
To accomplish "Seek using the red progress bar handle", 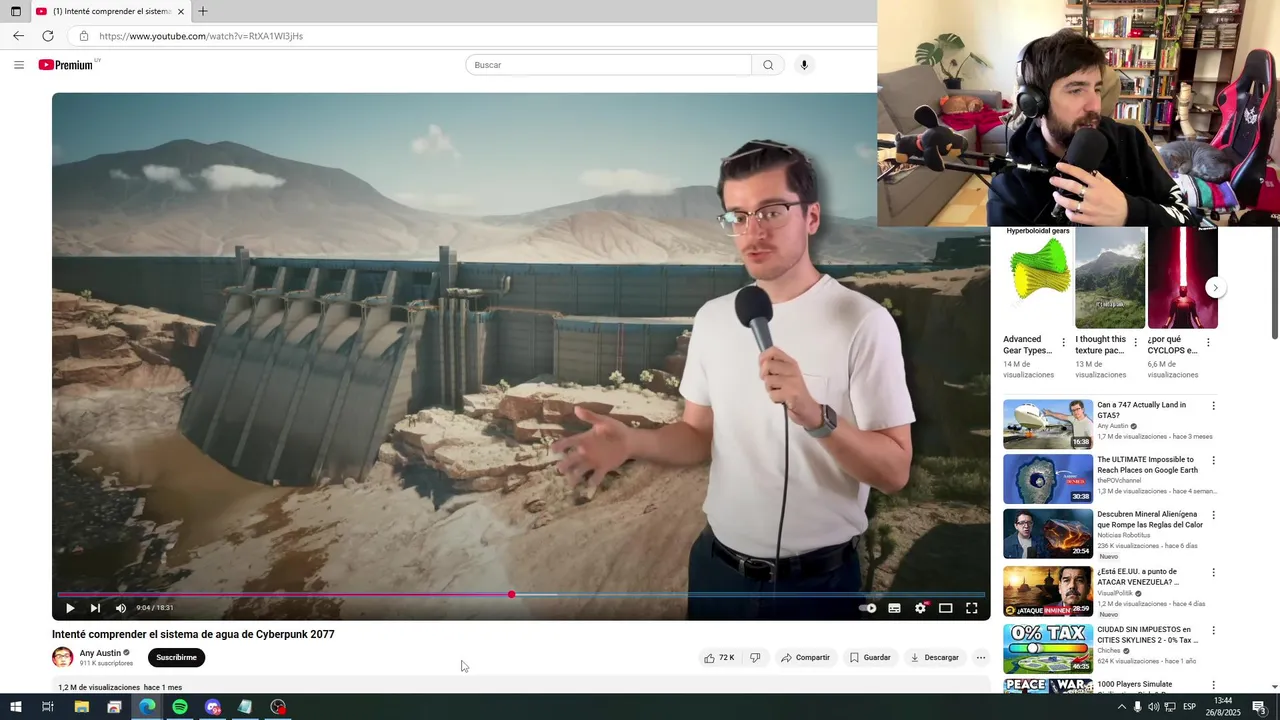I will (x=511, y=594).
